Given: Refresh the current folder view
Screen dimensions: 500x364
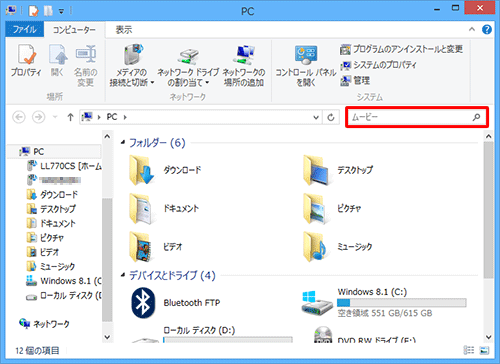Looking at the screenshot, I should tap(331, 117).
